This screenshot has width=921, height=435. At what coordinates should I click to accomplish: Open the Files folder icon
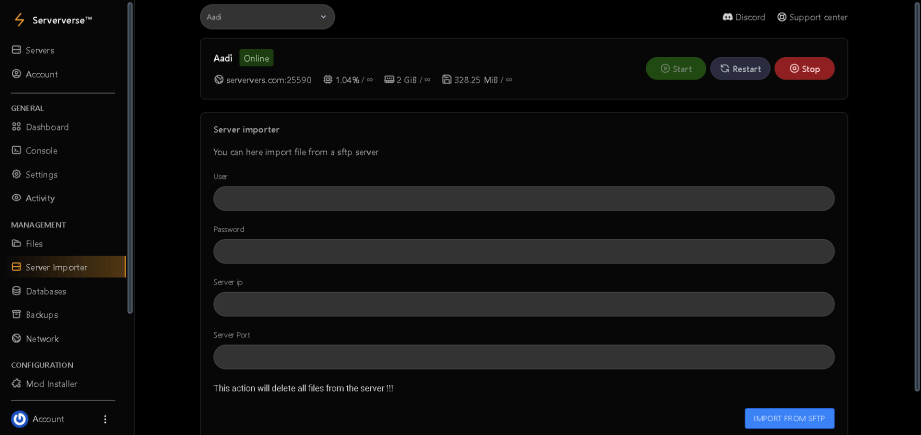(x=16, y=244)
